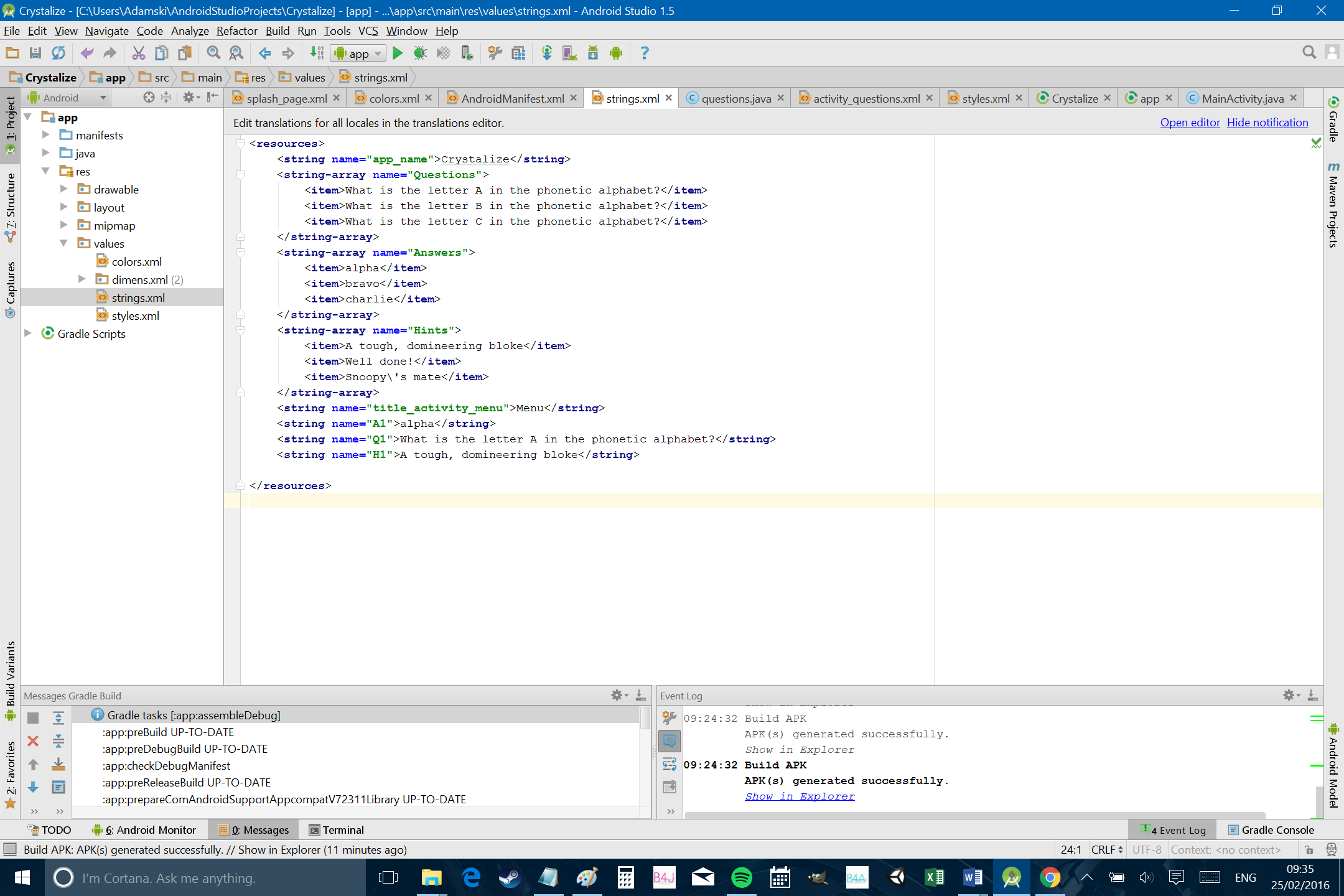This screenshot has height=896, width=1344.
Task: Collapse all in Project panel
Action: (x=166, y=98)
